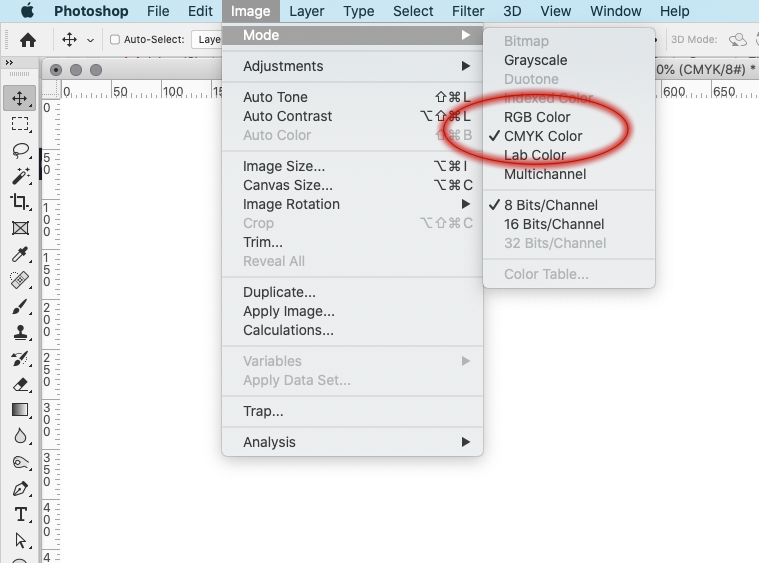Choose Trap... command

click(352, 411)
